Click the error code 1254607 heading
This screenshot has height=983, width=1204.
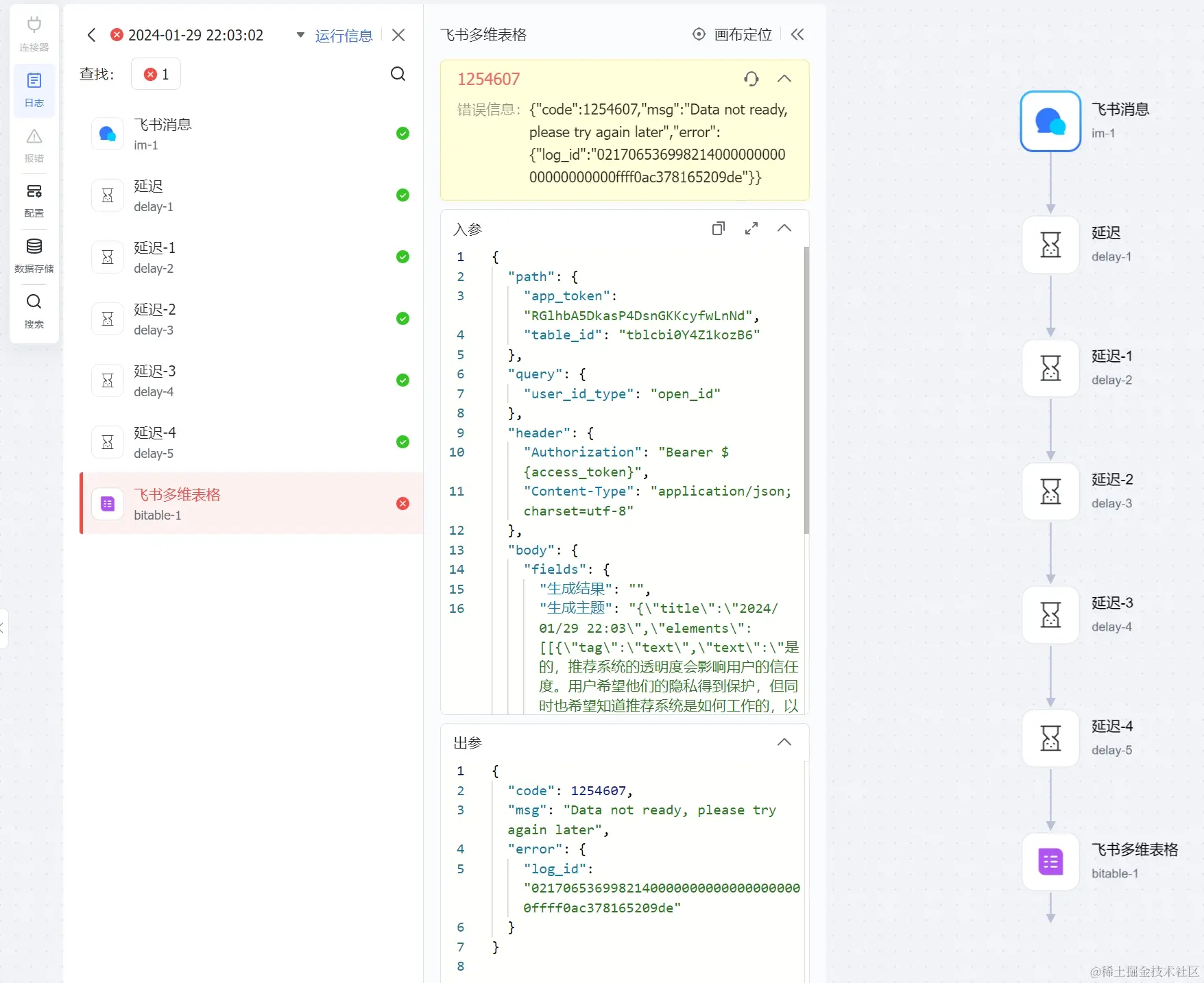click(489, 80)
